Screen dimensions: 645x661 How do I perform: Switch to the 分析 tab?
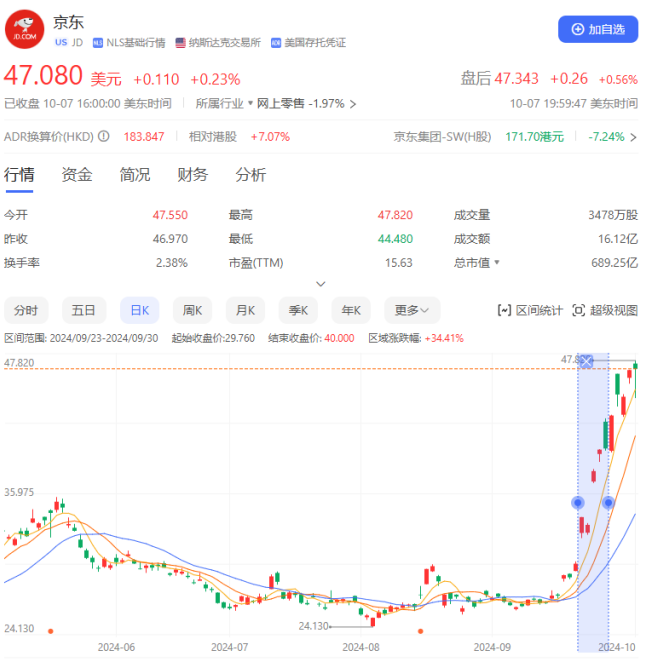tap(250, 175)
